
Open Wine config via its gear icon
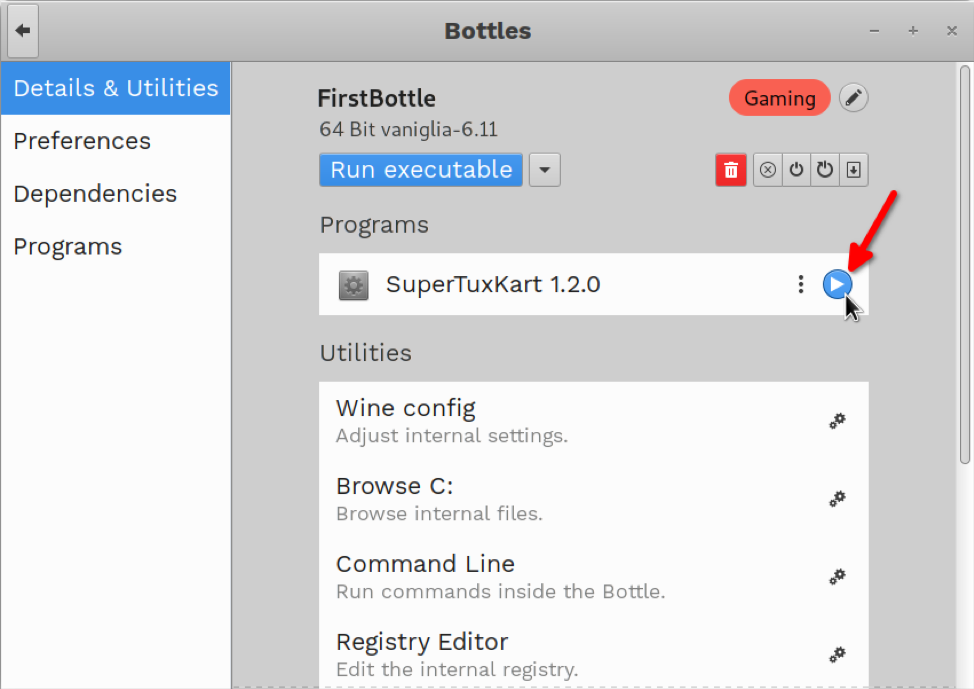click(837, 421)
